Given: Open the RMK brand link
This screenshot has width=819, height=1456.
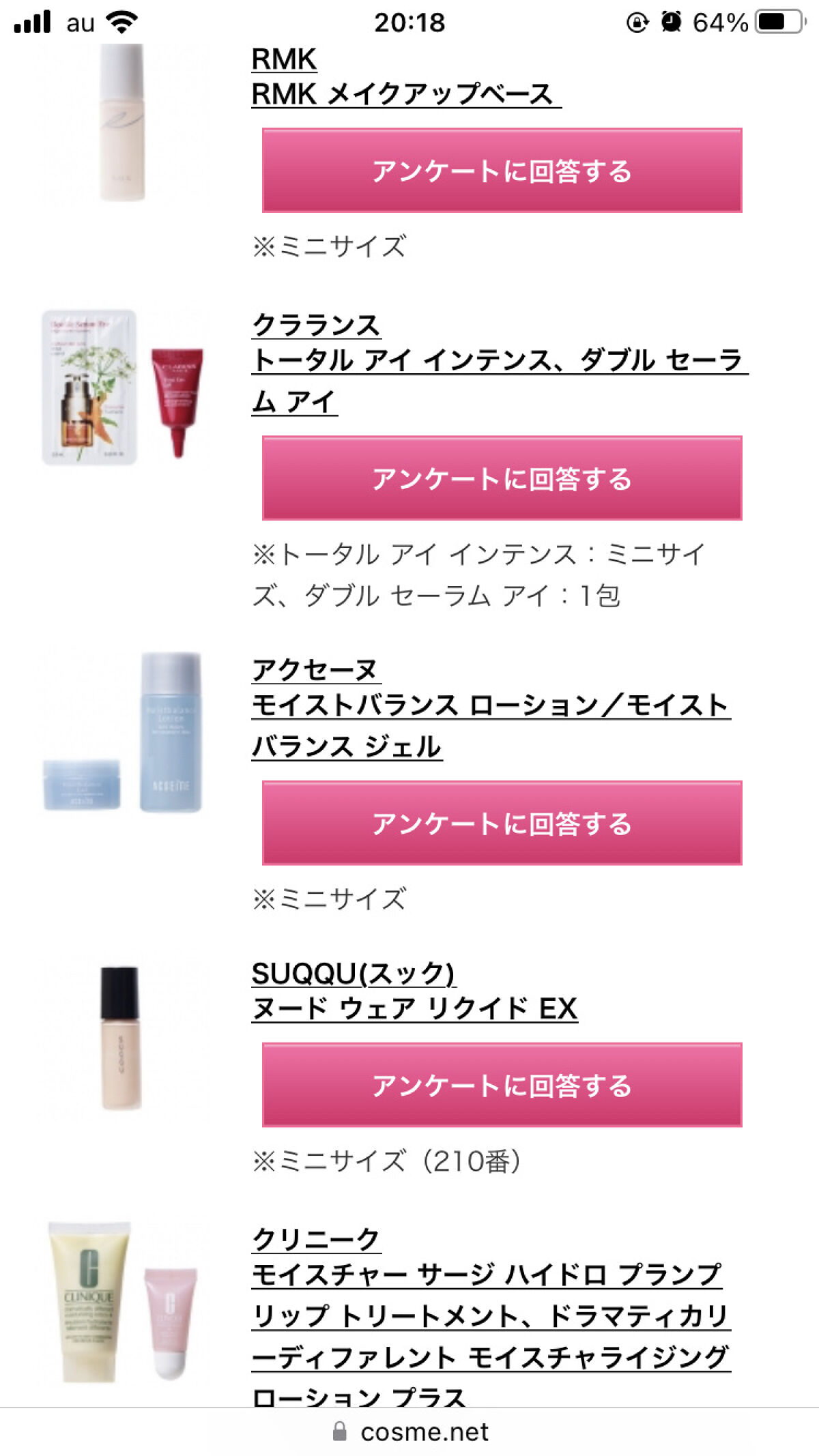Looking at the screenshot, I should click(284, 59).
